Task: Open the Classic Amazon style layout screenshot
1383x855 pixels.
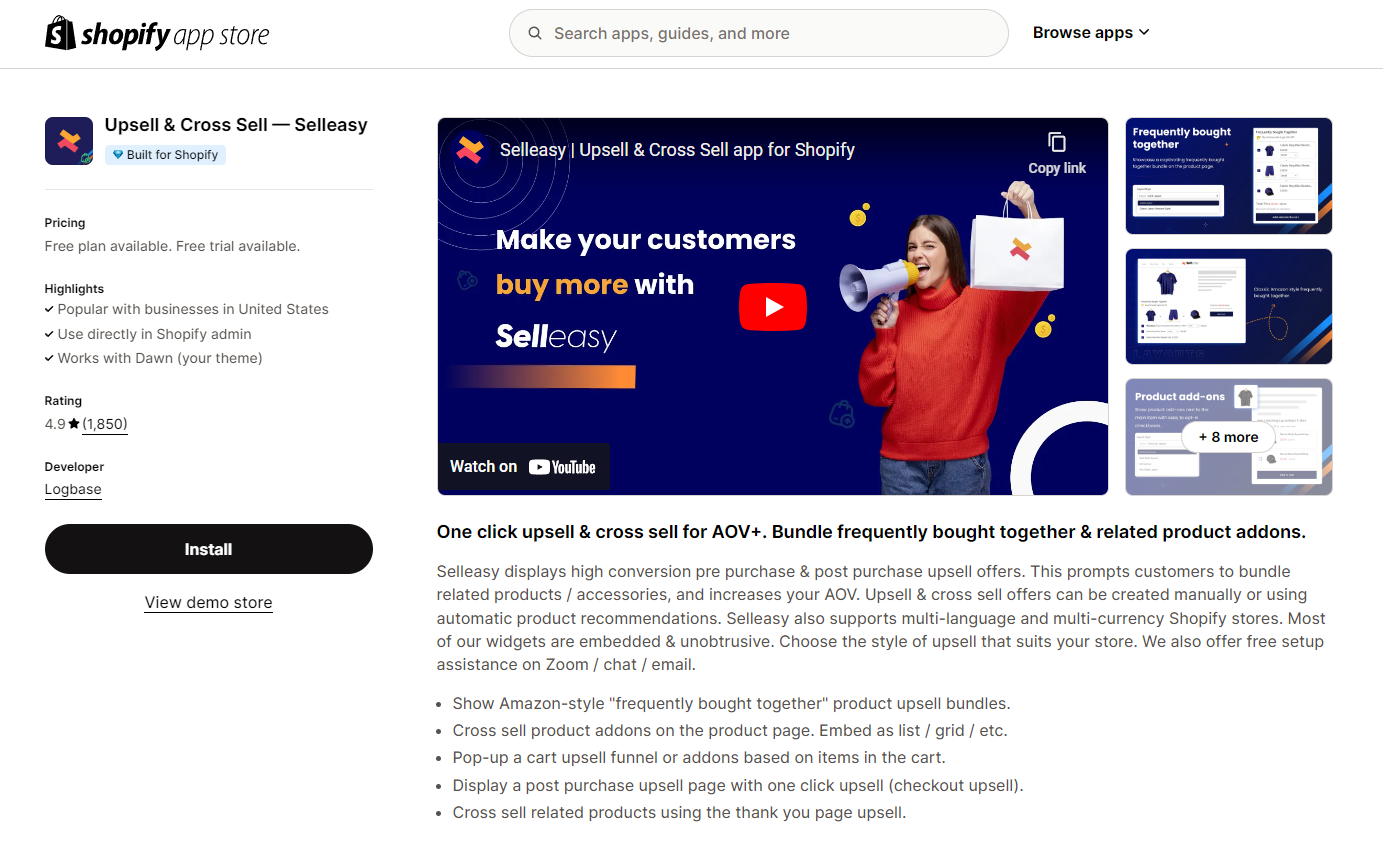Action: (x=1229, y=306)
